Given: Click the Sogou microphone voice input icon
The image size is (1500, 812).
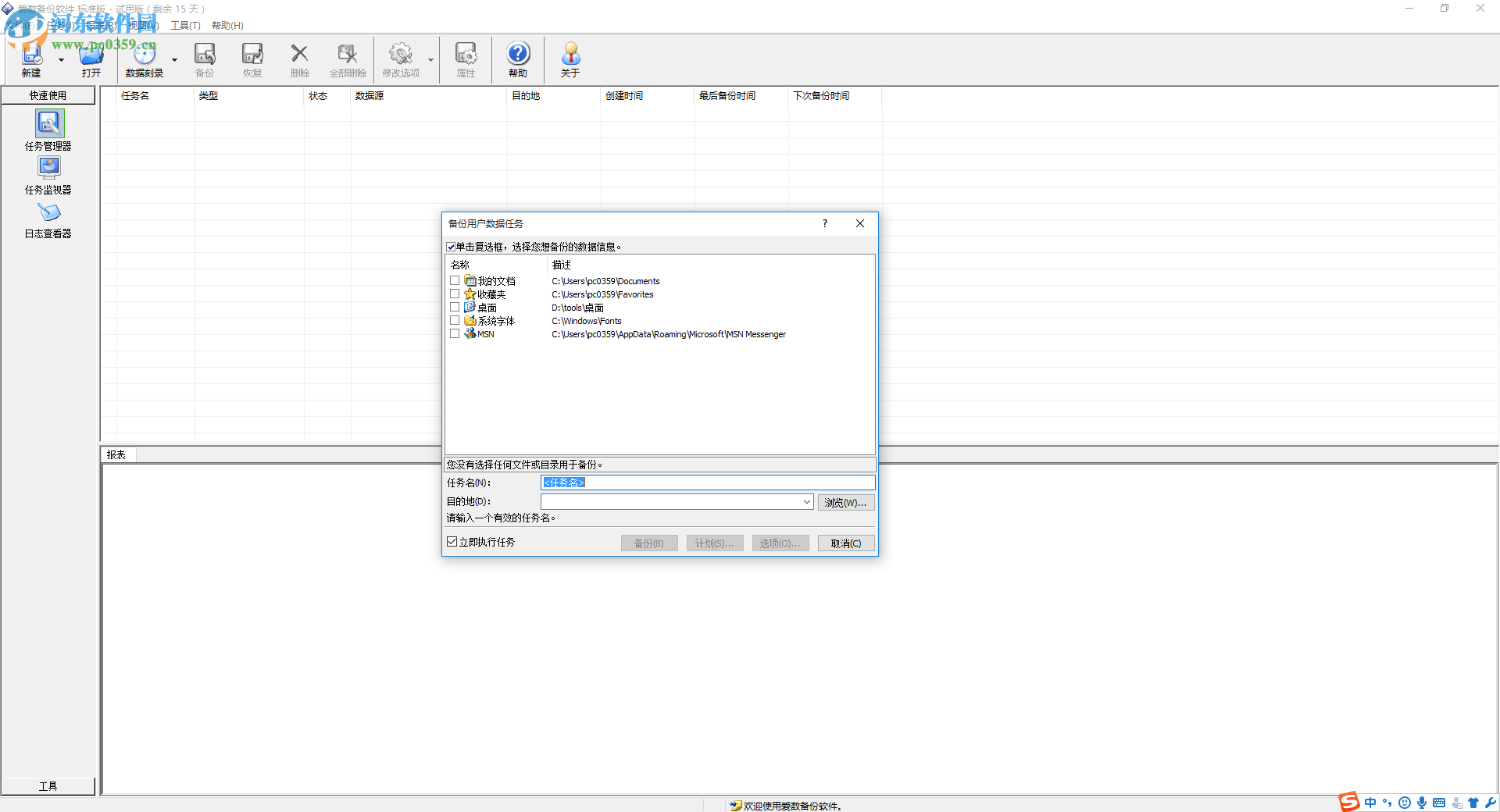Looking at the screenshot, I should click(x=1422, y=803).
